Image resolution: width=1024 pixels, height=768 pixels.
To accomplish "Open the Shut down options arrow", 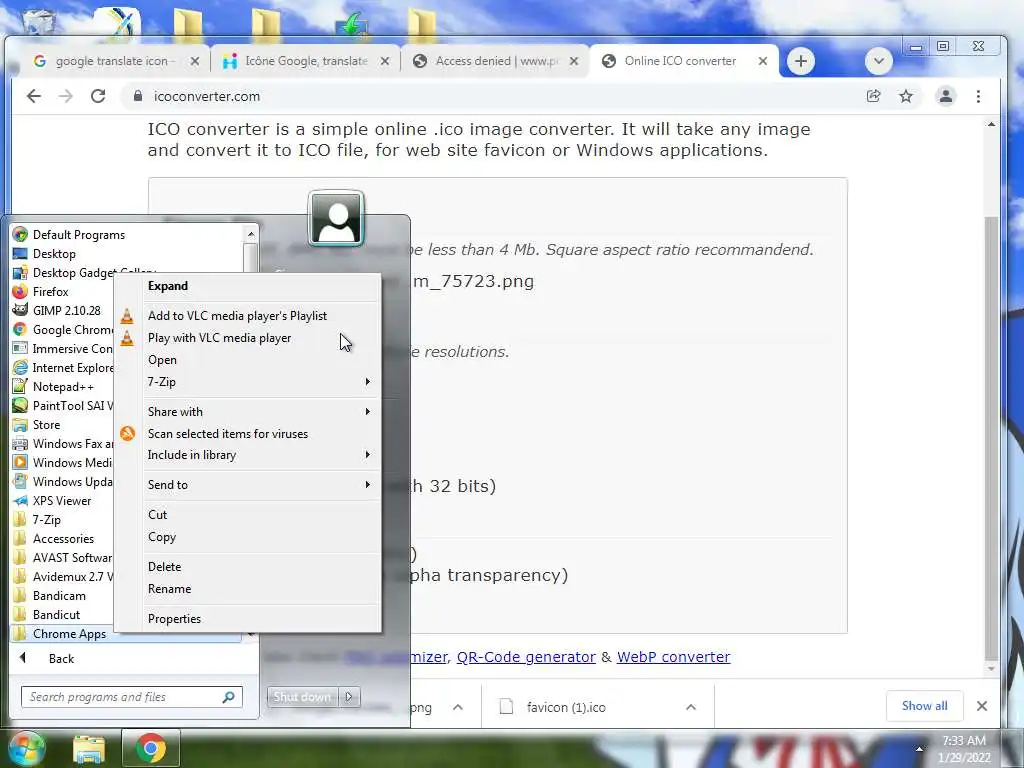I will pos(349,697).
